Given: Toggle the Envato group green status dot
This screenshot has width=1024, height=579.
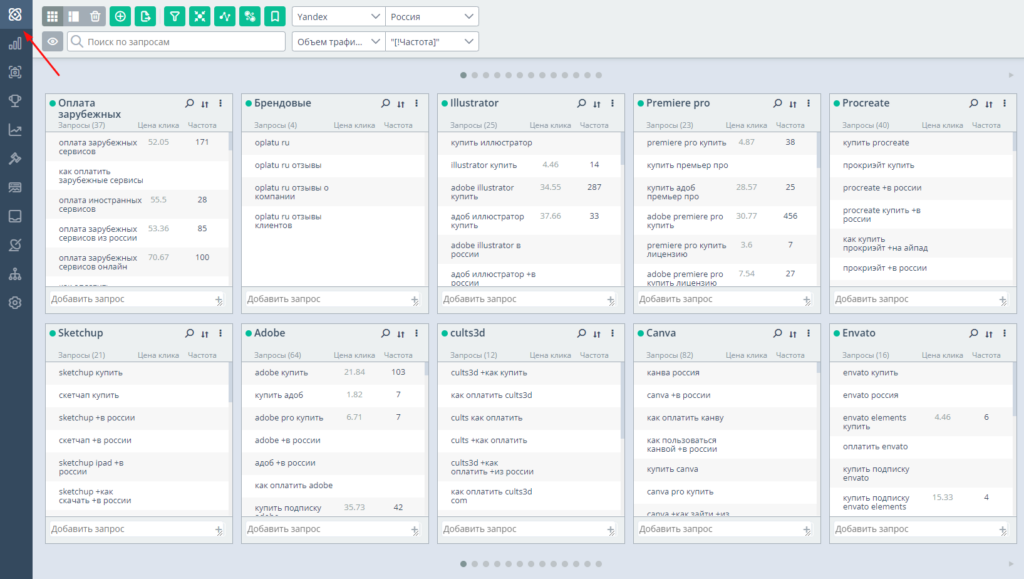Looking at the screenshot, I should [x=837, y=333].
